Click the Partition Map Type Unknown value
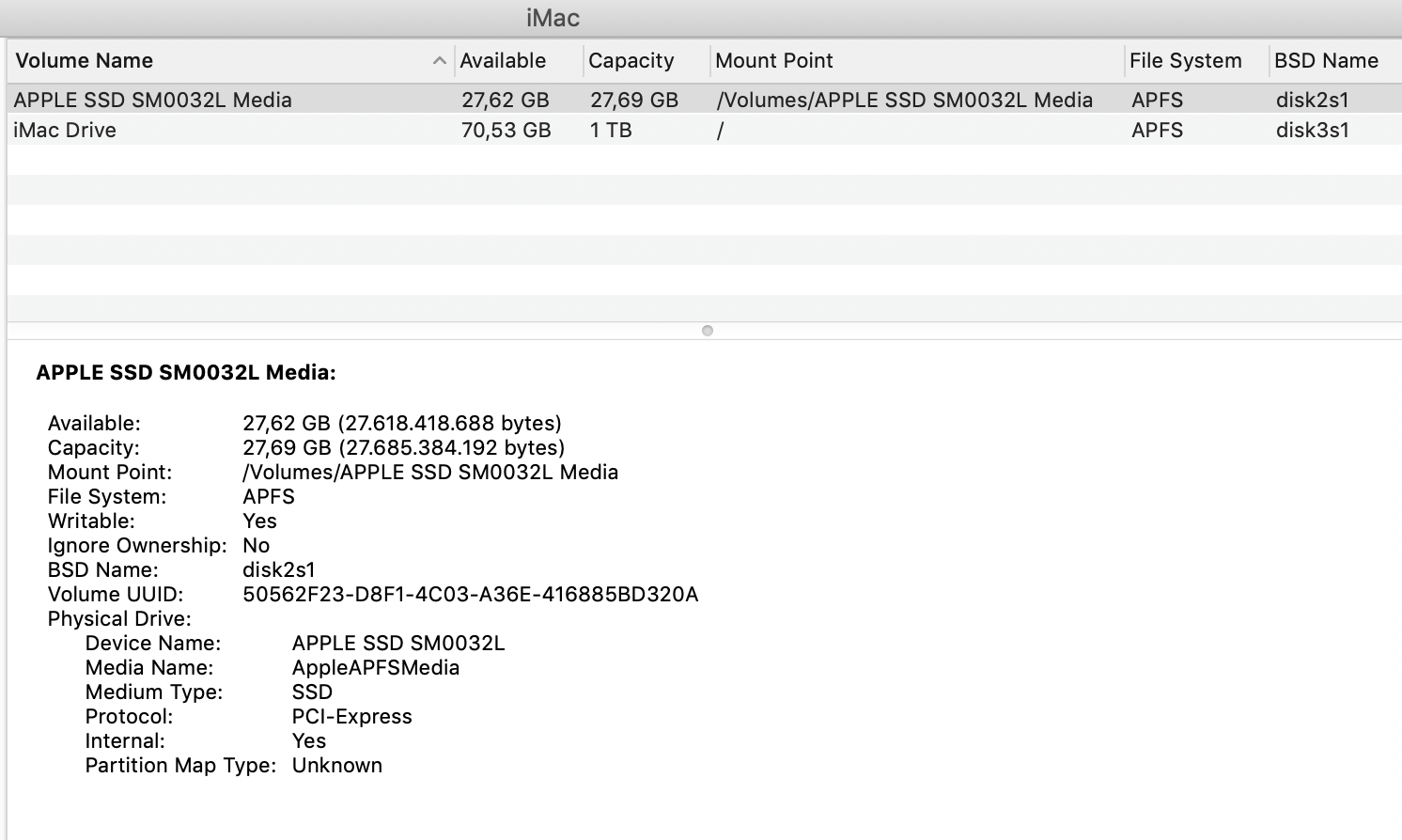The width and height of the screenshot is (1402, 840). [x=337, y=765]
